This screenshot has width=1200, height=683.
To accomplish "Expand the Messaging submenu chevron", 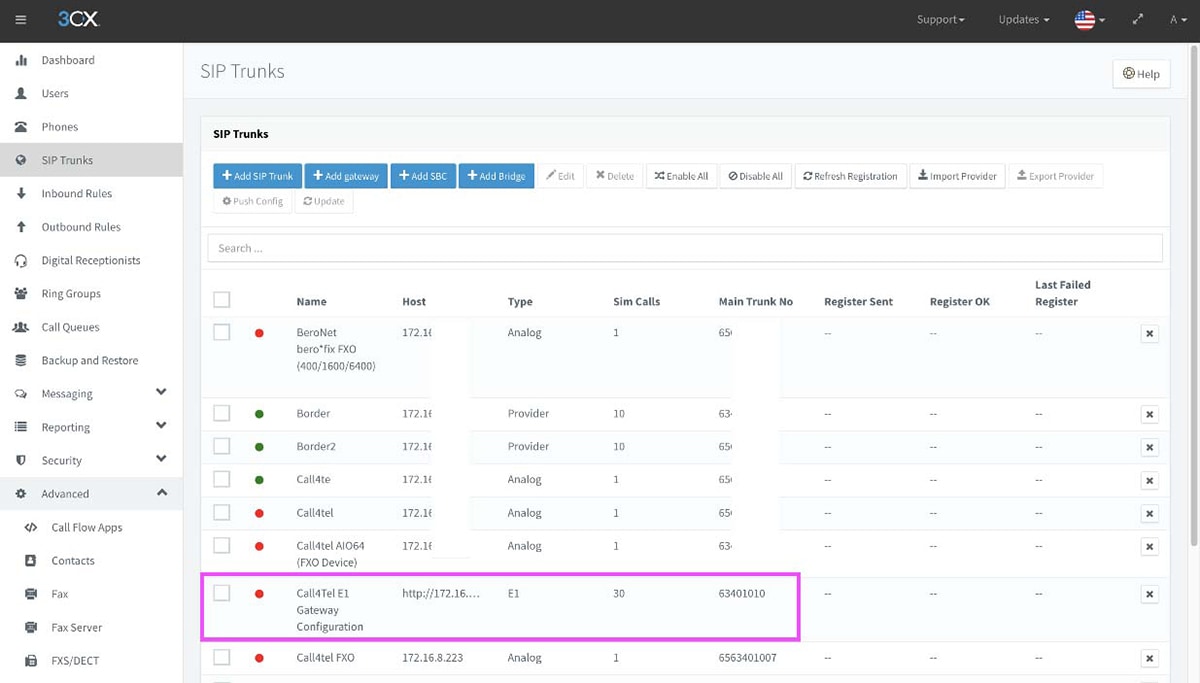I will pos(161,393).
